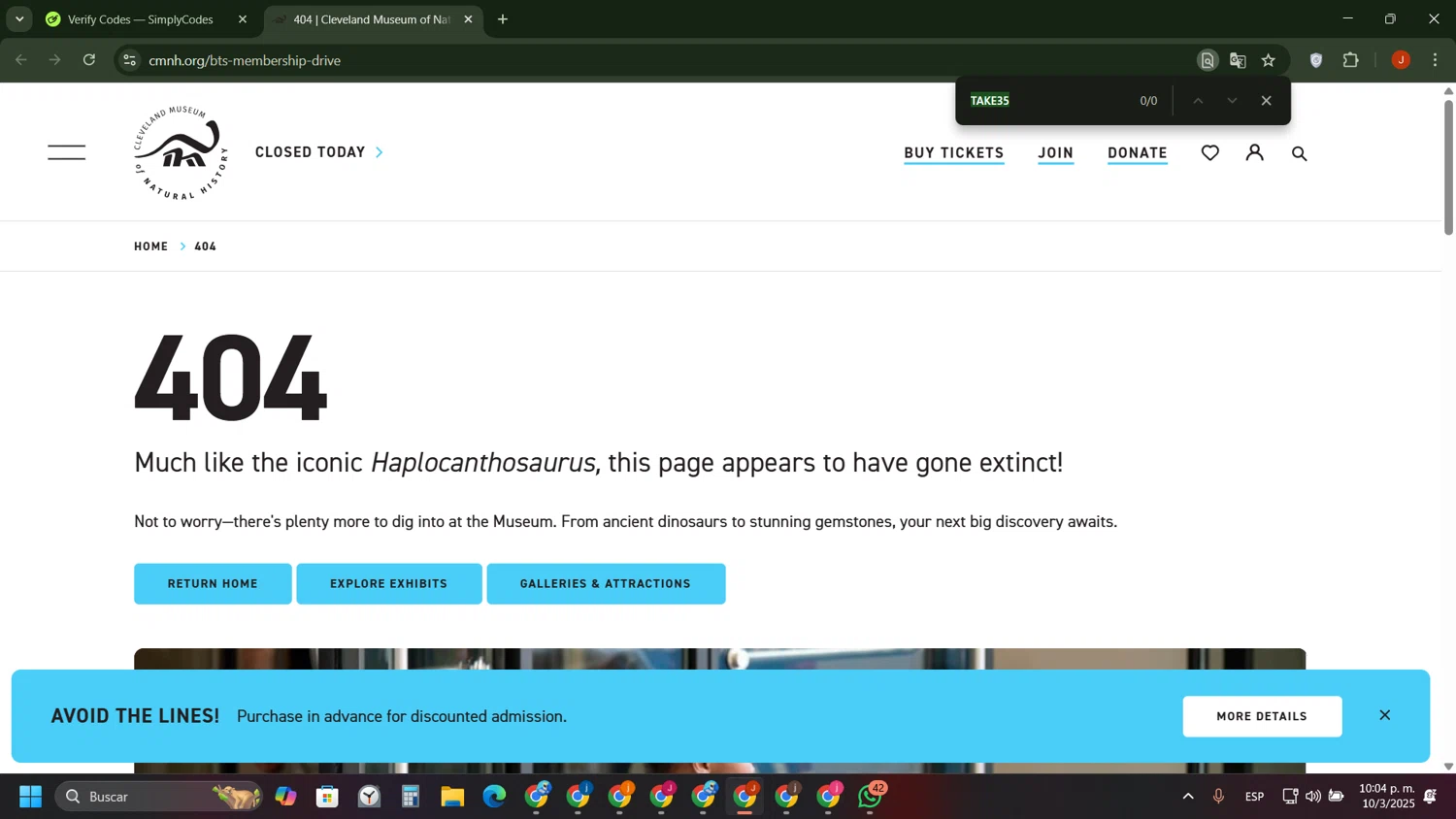Image resolution: width=1456 pixels, height=819 pixels.
Task: Open the Calculator from taskbar
Action: pyautogui.click(x=411, y=797)
